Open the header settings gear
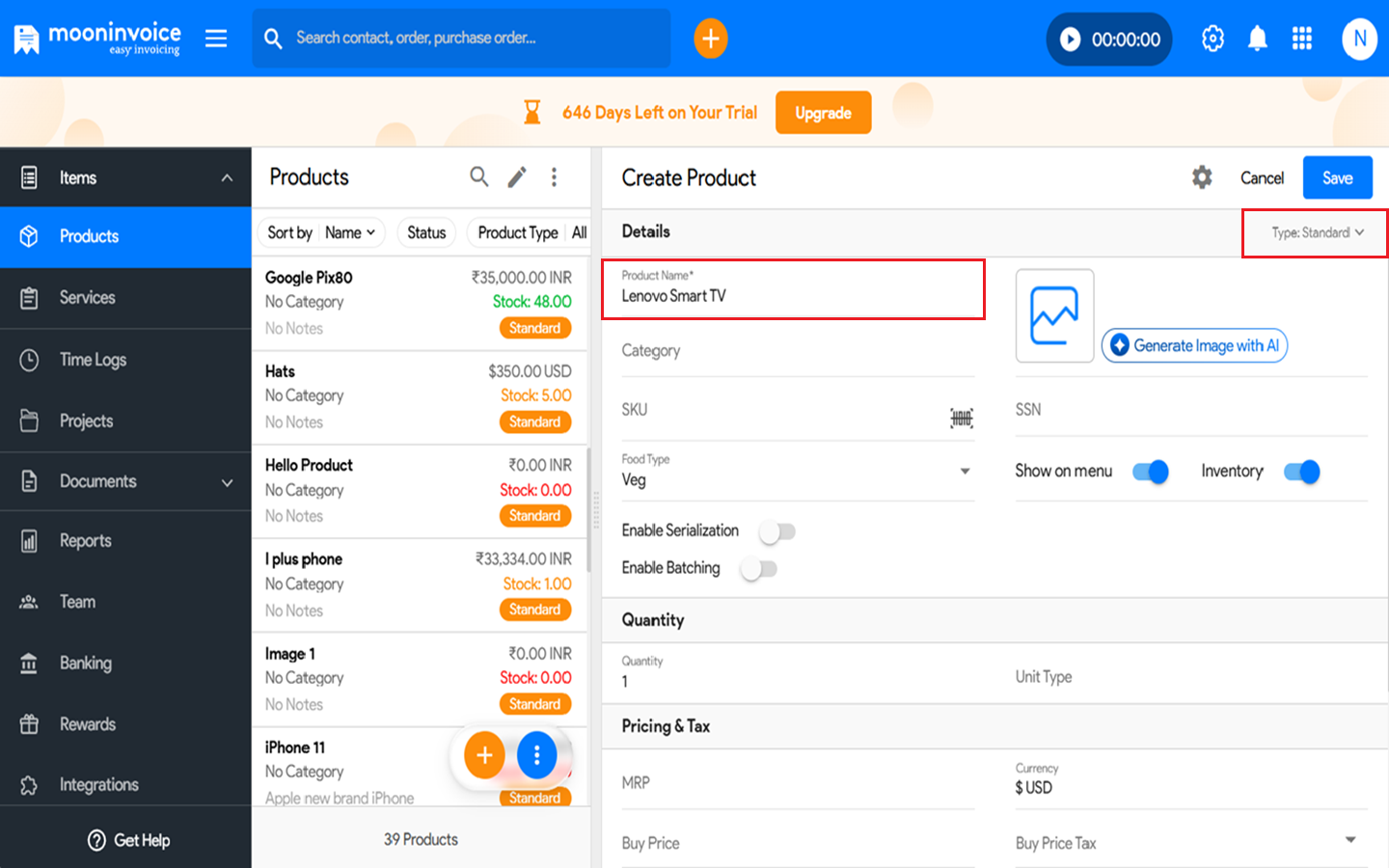 tap(1212, 39)
